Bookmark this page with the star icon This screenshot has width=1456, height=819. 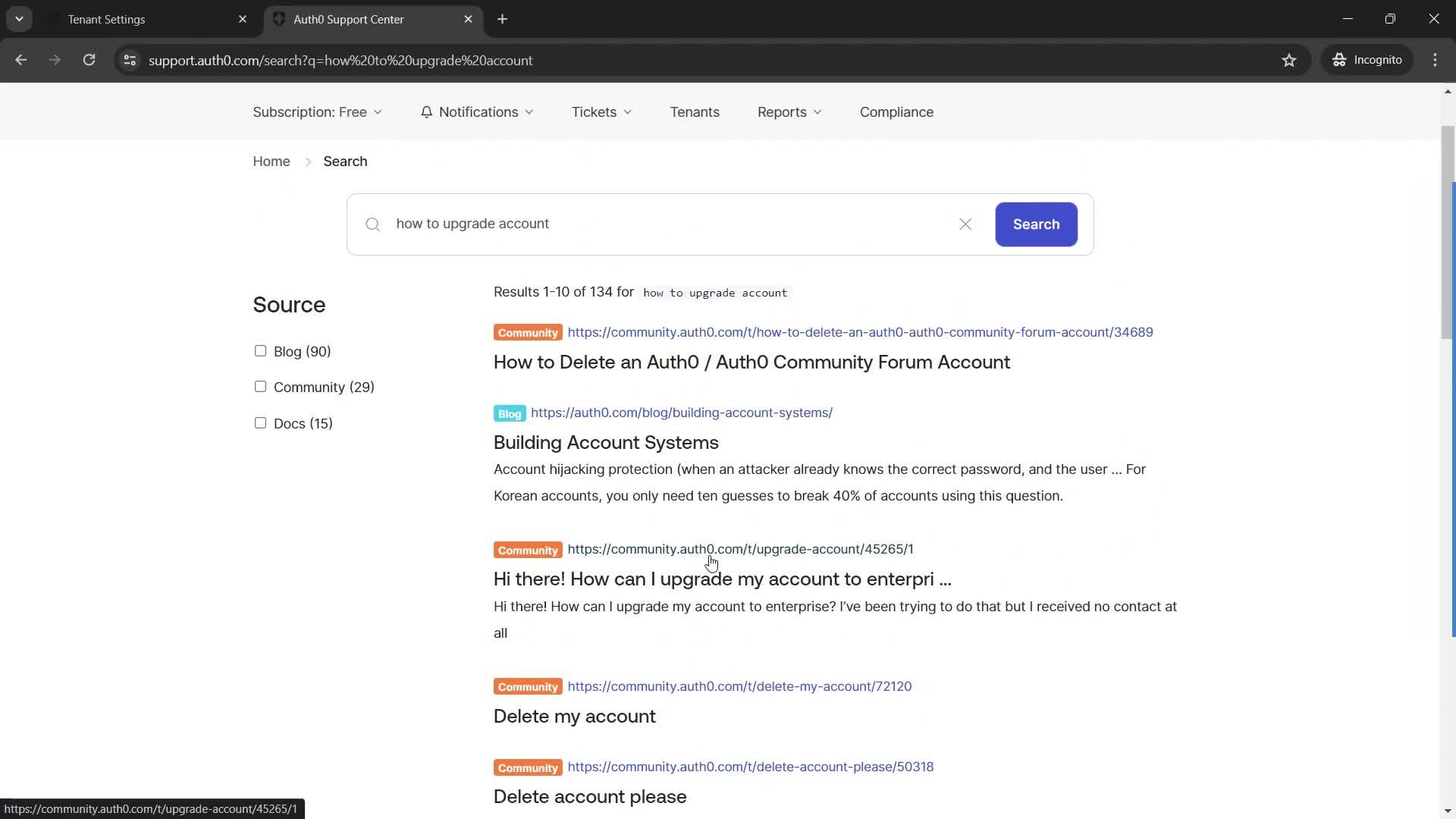coord(1289,60)
